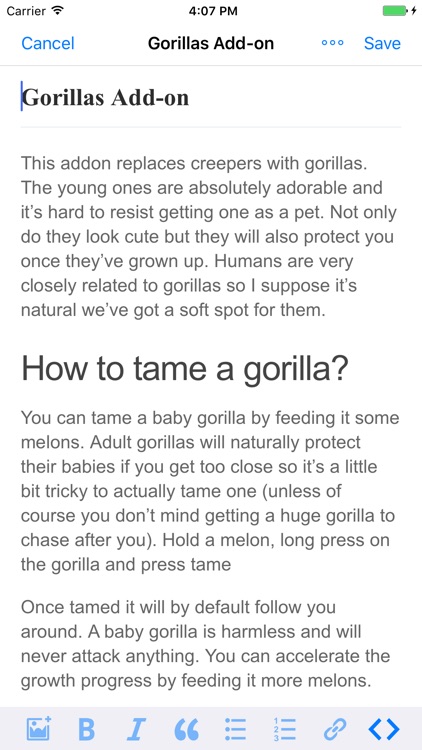This screenshot has height=750, width=422.
Task: Switch to HTML code view icon
Action: (x=384, y=729)
